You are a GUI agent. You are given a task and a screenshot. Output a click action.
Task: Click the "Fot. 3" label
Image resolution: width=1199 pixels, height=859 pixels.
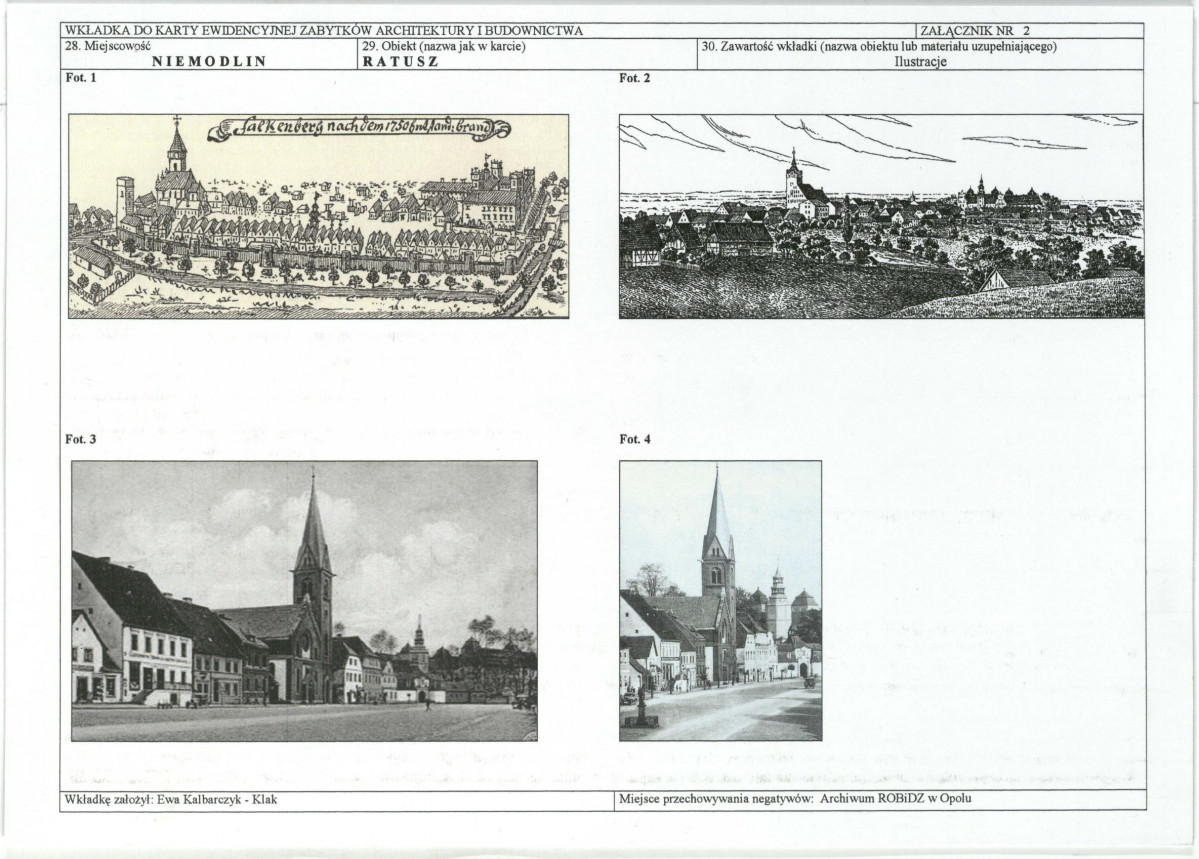tap(81, 439)
